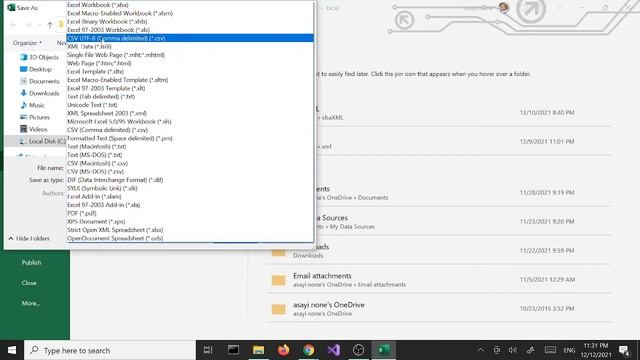
Task: Select Excel 97-2003 Workbook (*.xls)
Action: [190, 30]
